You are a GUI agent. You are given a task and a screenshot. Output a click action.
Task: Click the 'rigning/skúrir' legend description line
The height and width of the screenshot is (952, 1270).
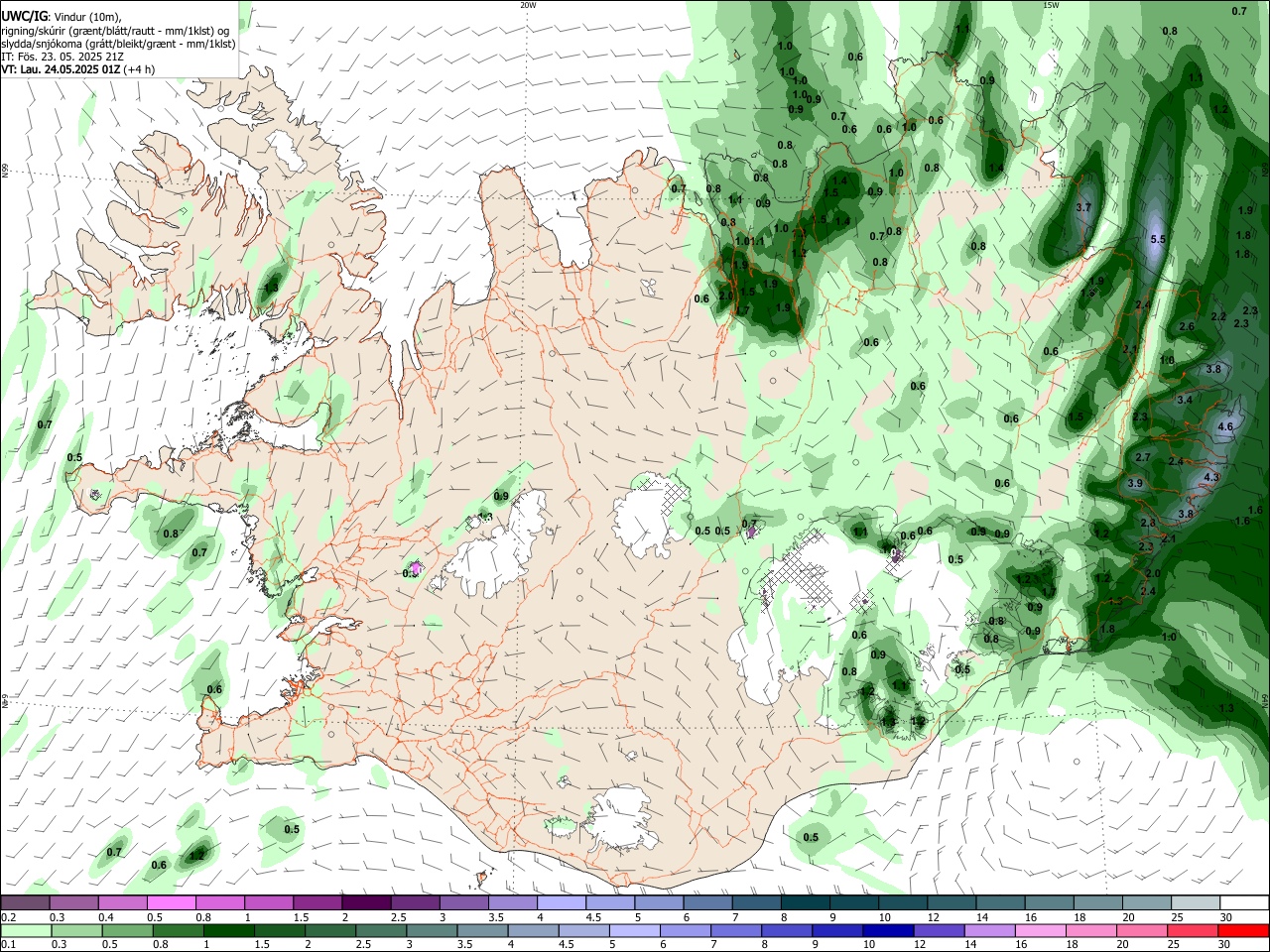pyautogui.click(x=115, y=31)
